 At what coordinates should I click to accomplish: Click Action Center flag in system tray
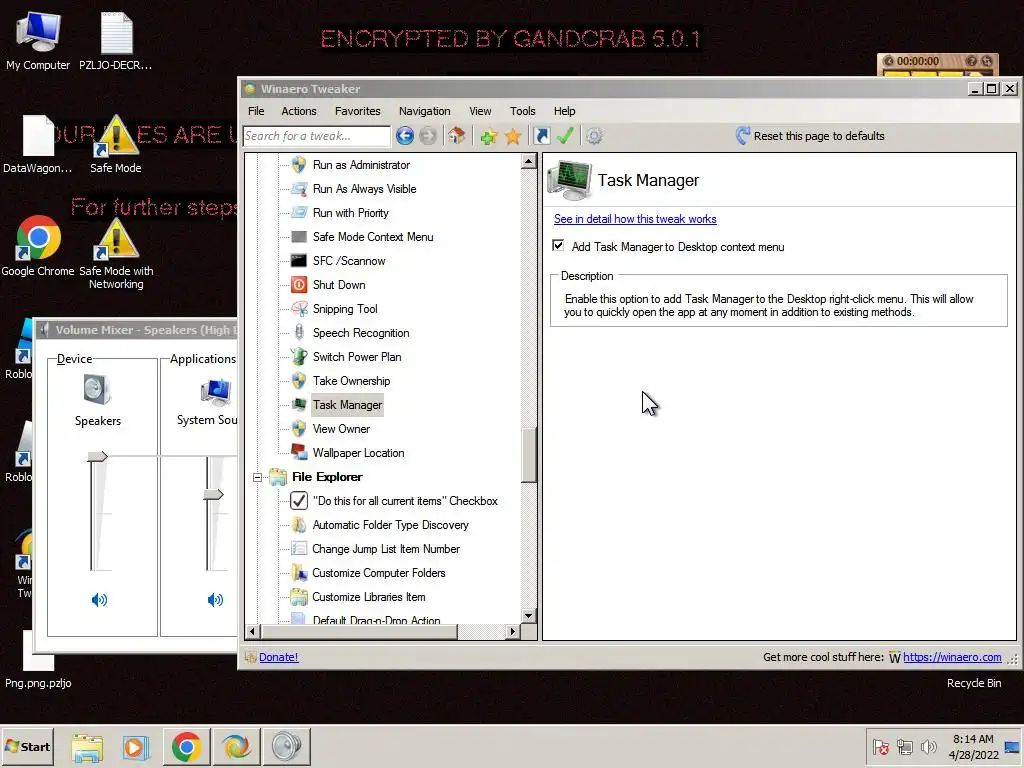(x=880, y=746)
